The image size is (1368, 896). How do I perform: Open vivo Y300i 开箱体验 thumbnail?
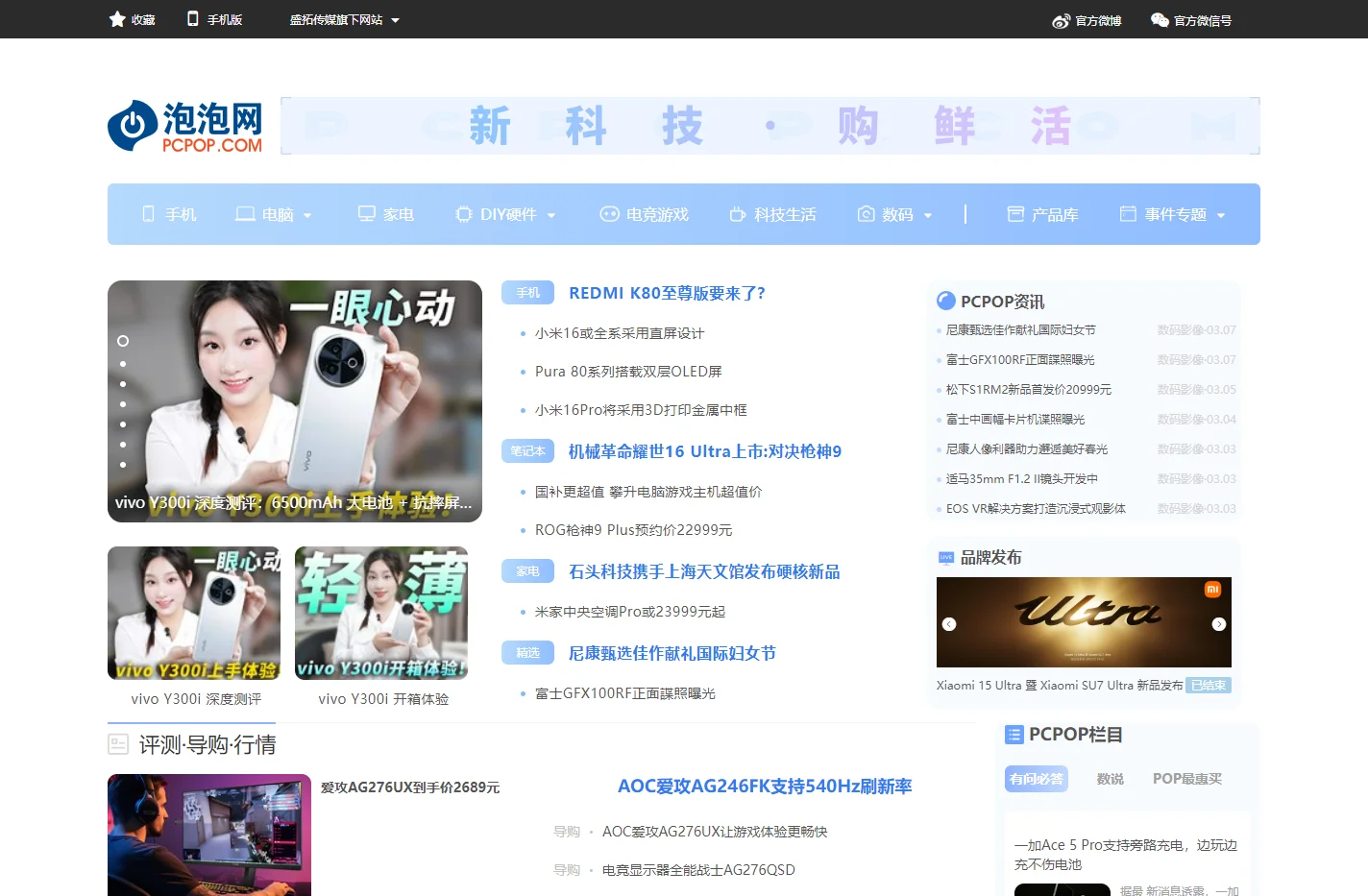click(x=381, y=613)
